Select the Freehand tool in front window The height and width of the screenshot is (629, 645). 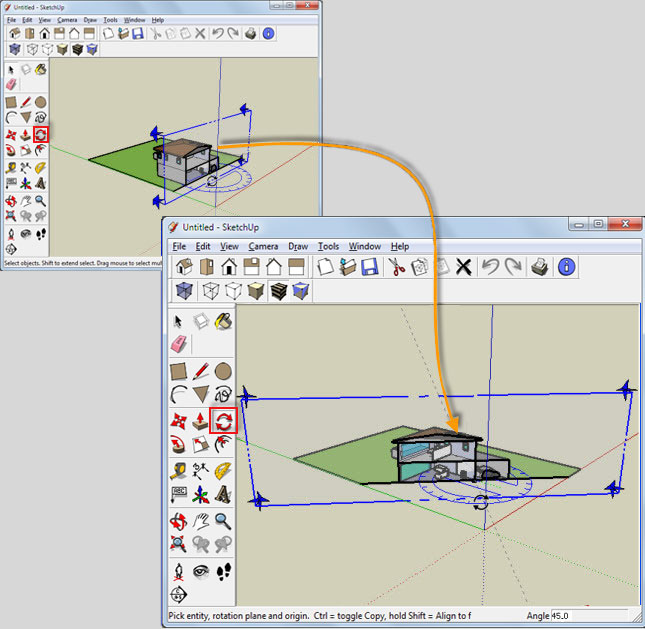(223, 394)
